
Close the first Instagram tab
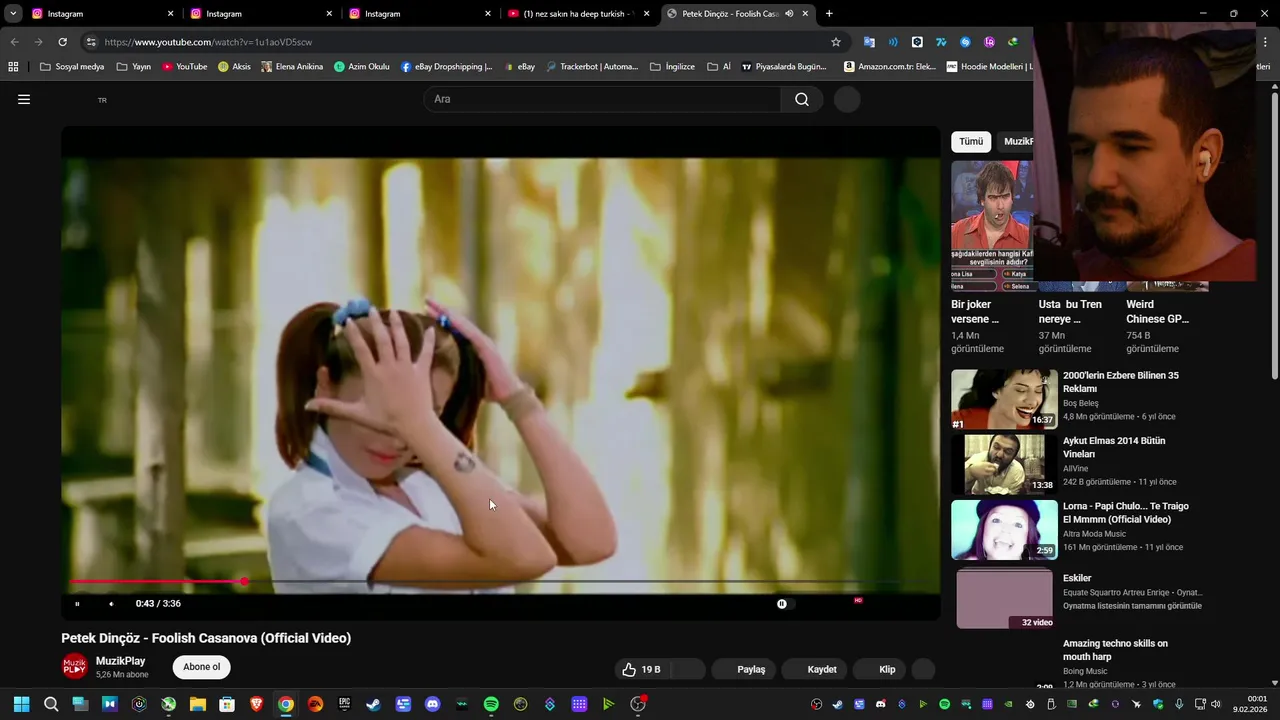click(170, 14)
